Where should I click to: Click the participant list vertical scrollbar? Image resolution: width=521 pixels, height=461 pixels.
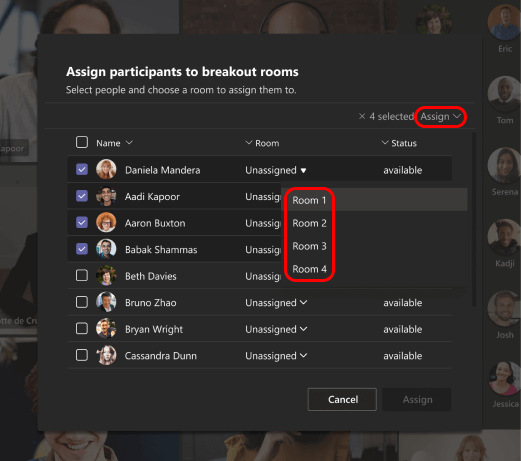coord(474,220)
